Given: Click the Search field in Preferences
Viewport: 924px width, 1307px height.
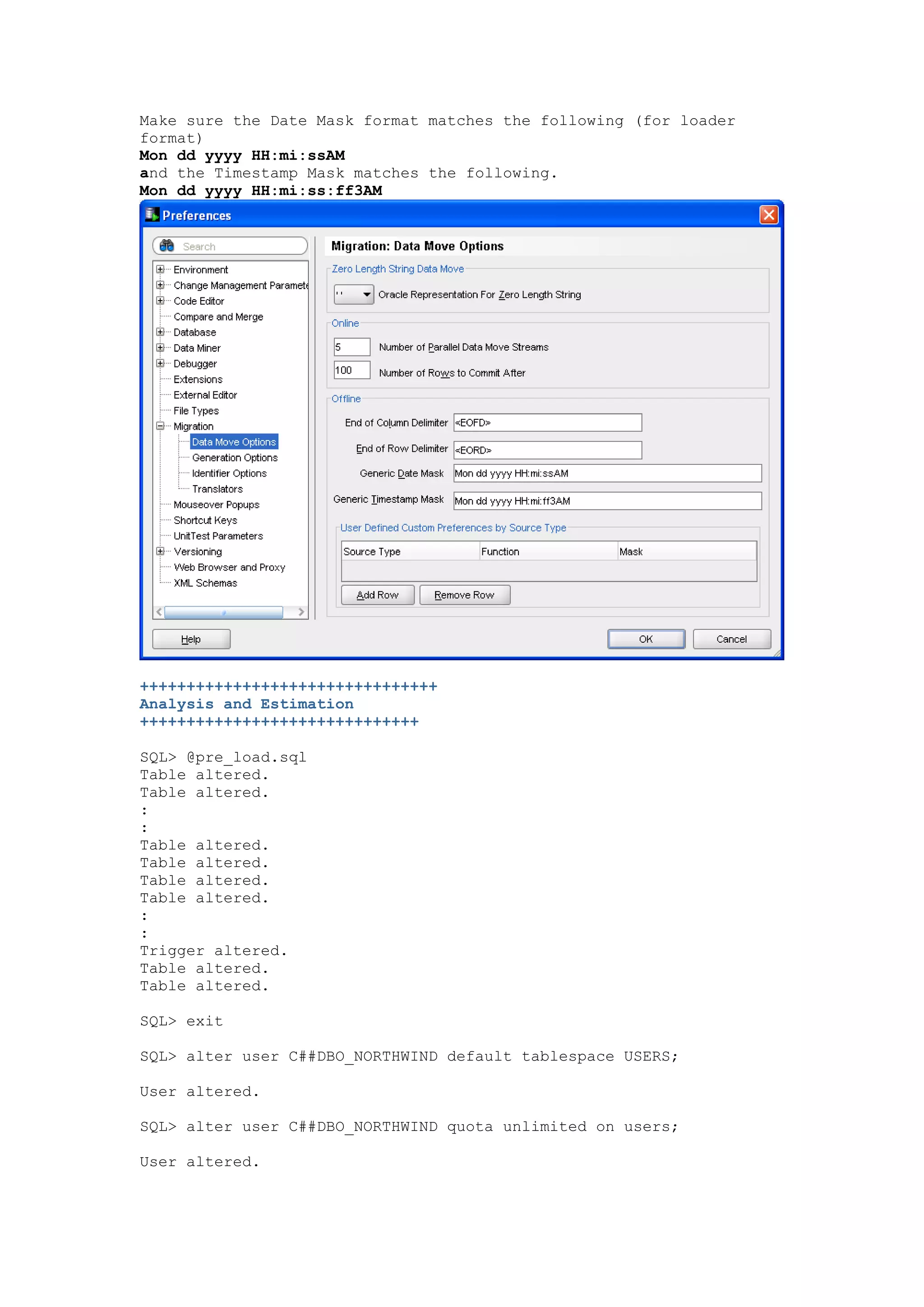Looking at the screenshot, I should pos(230,246).
